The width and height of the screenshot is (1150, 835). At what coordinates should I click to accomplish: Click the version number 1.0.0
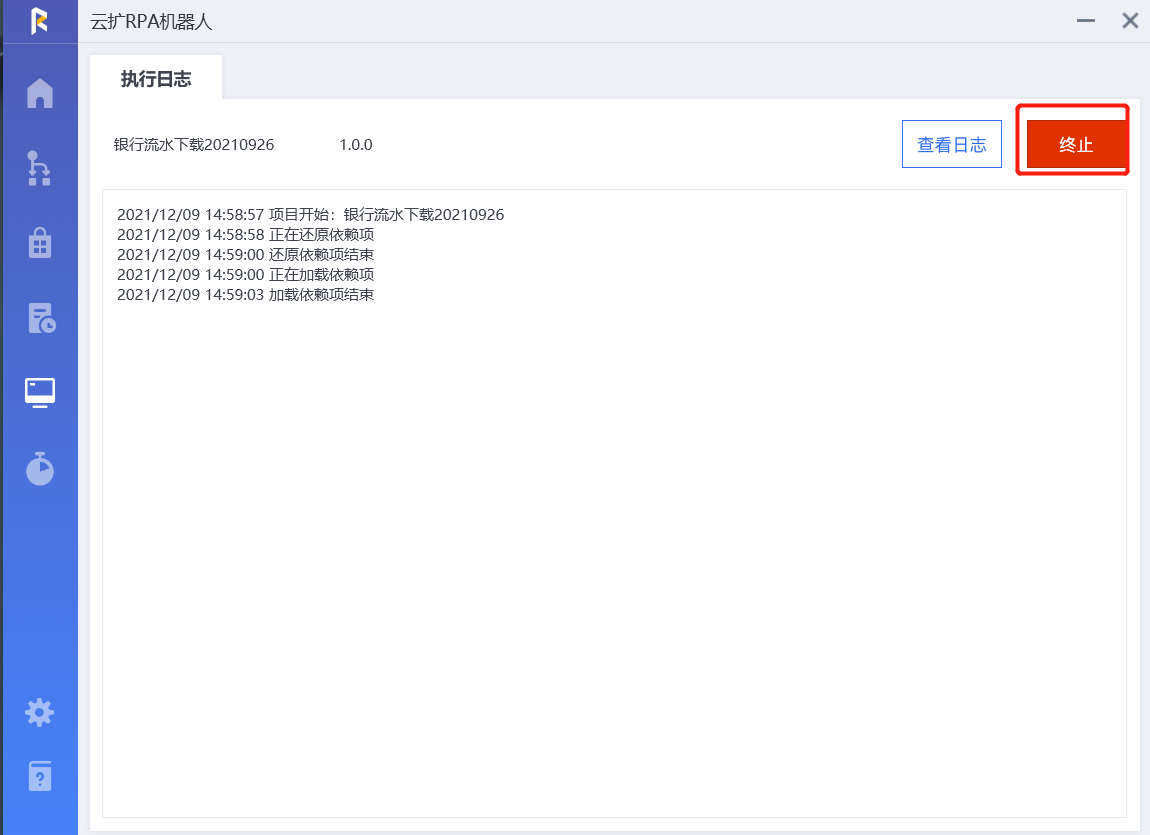pos(355,145)
